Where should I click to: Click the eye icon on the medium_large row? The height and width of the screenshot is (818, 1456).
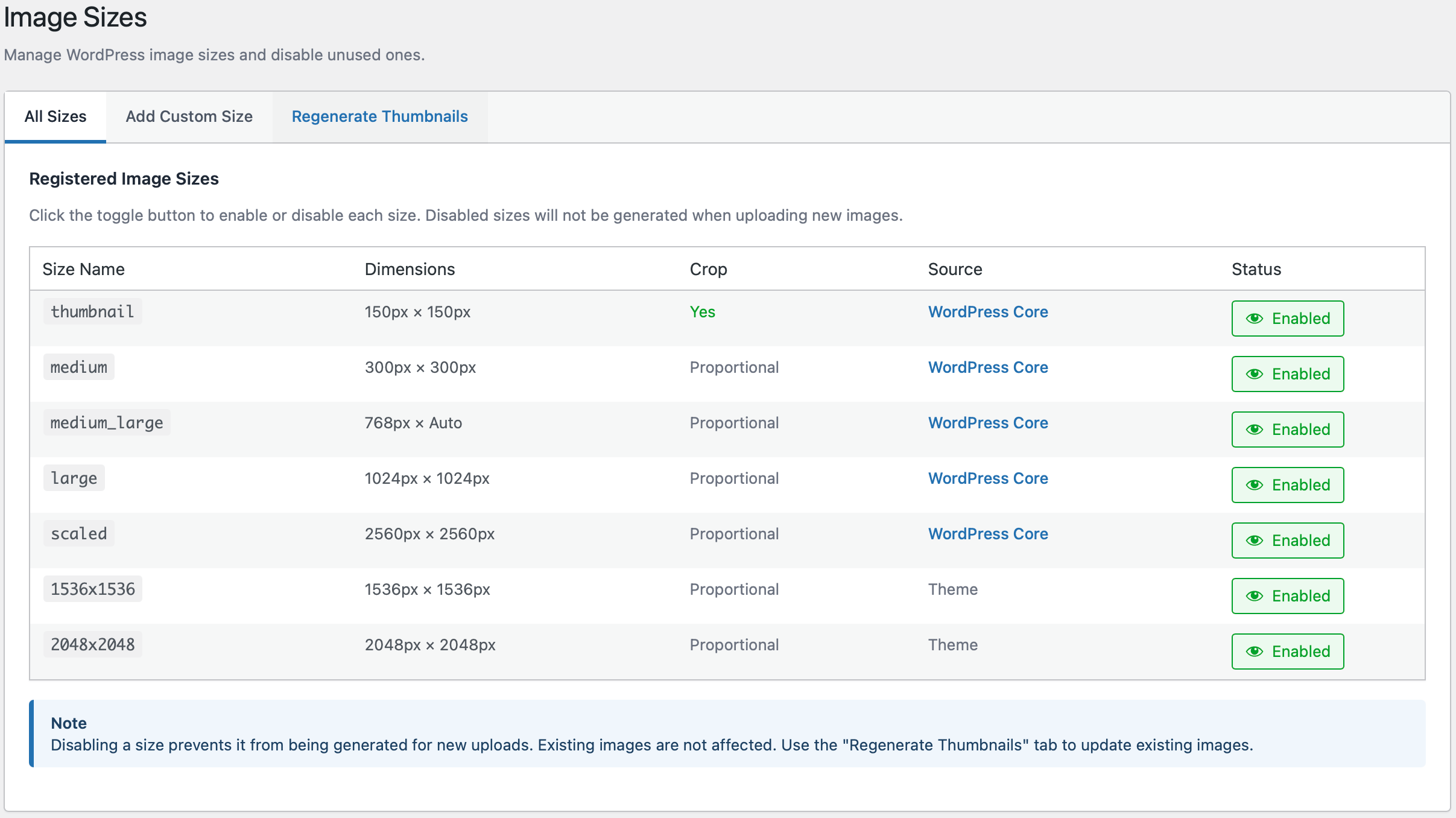tap(1255, 430)
